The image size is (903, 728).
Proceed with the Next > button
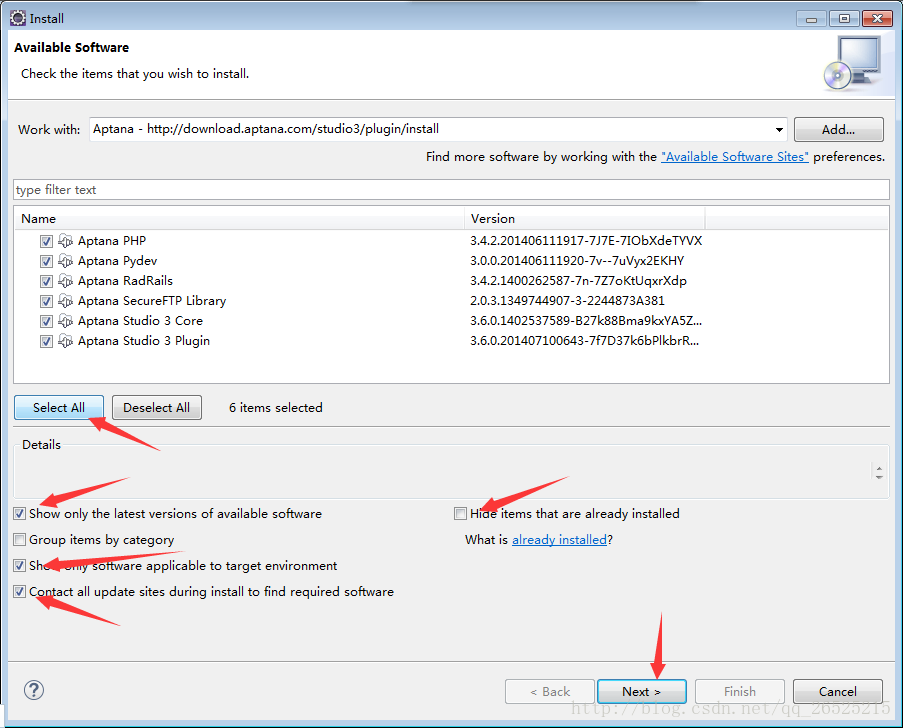point(642,691)
